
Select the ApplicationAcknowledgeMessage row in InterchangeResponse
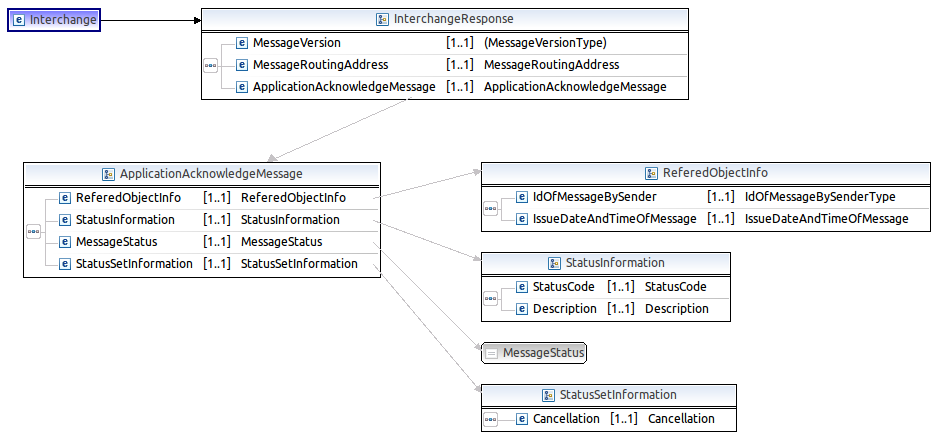coord(343,87)
